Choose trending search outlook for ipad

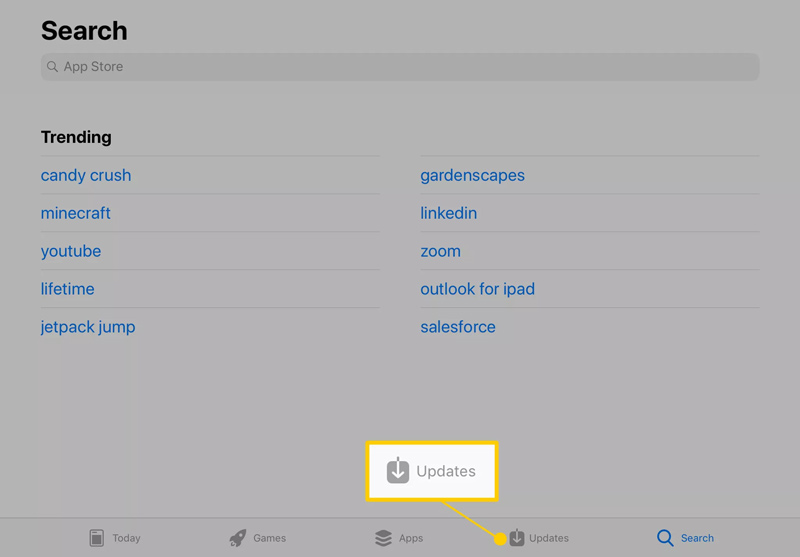coord(477,289)
